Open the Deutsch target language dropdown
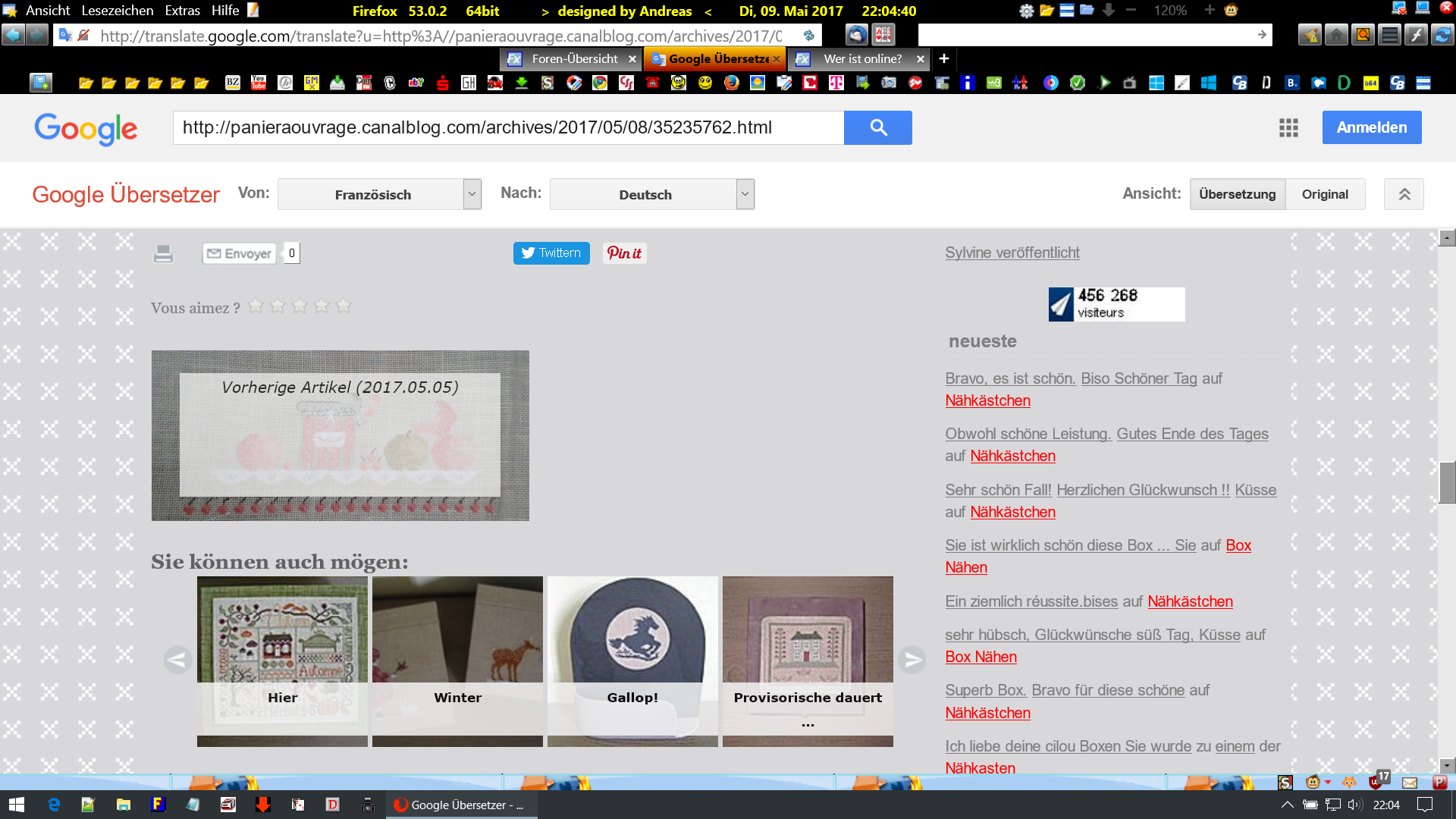This screenshot has height=819, width=1456. (x=651, y=194)
